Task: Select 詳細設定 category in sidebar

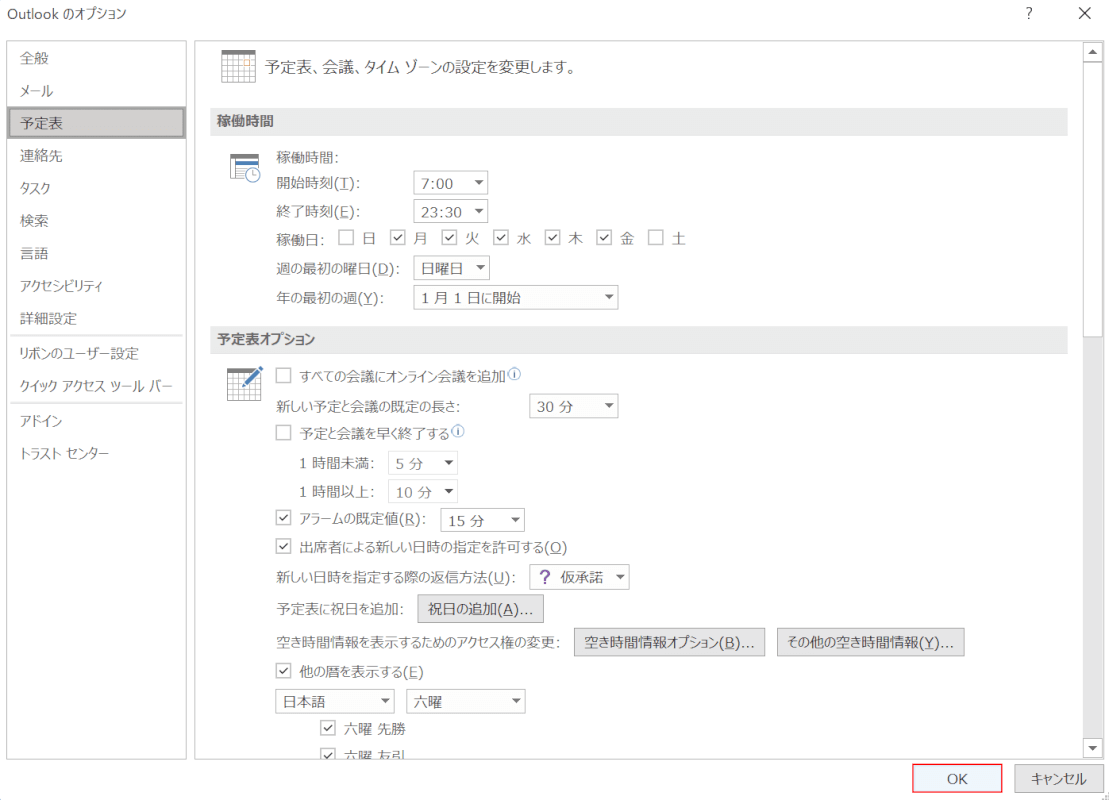Action: tap(96, 318)
